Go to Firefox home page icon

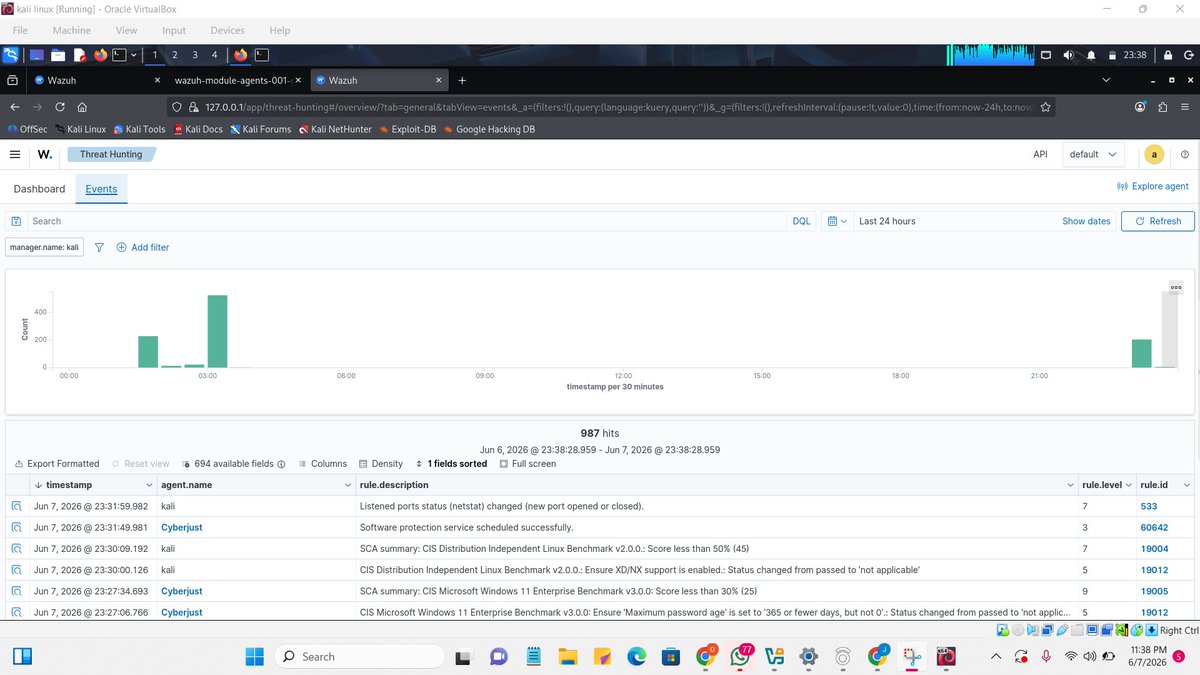tap(82, 107)
